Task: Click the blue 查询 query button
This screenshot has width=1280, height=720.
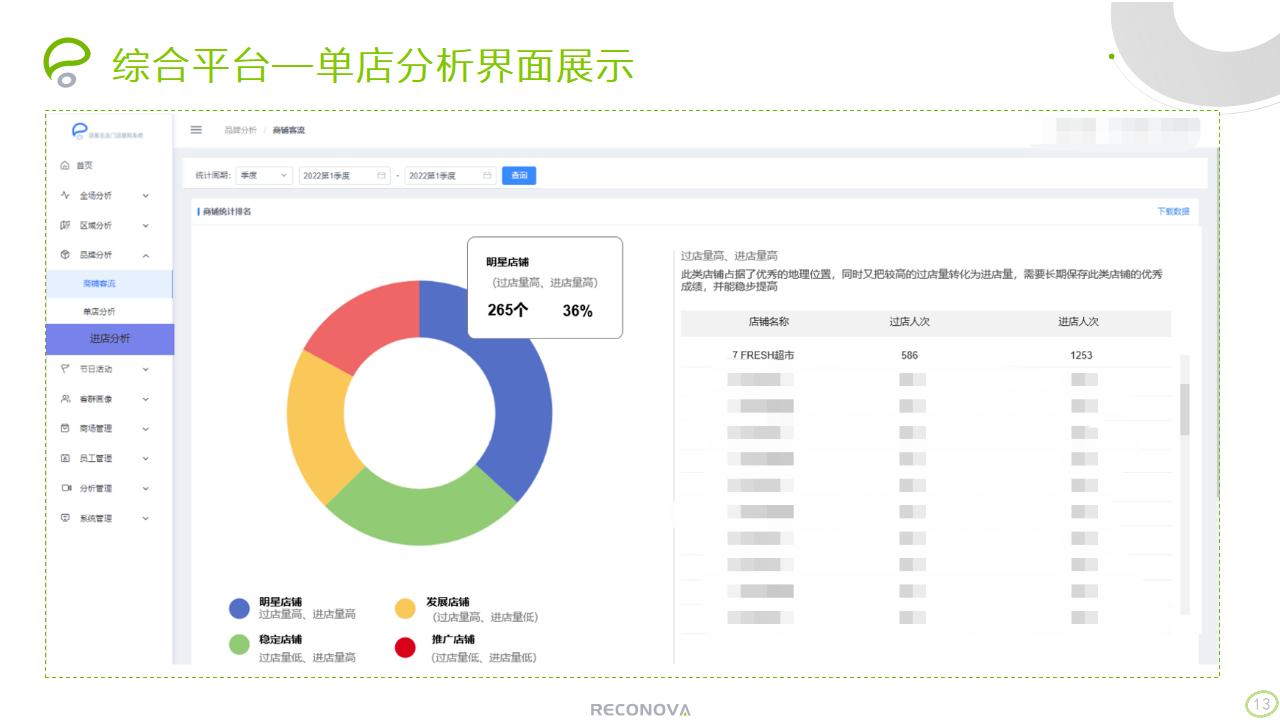Action: (x=519, y=176)
